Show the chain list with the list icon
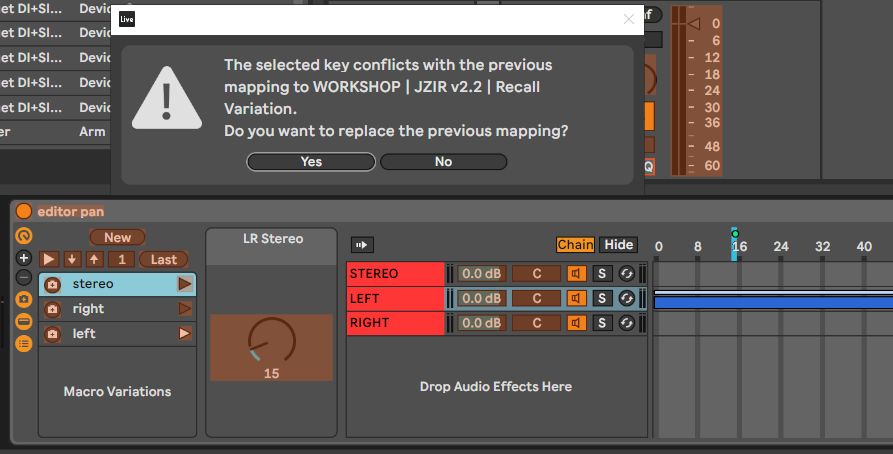 pyautogui.click(x=23, y=343)
